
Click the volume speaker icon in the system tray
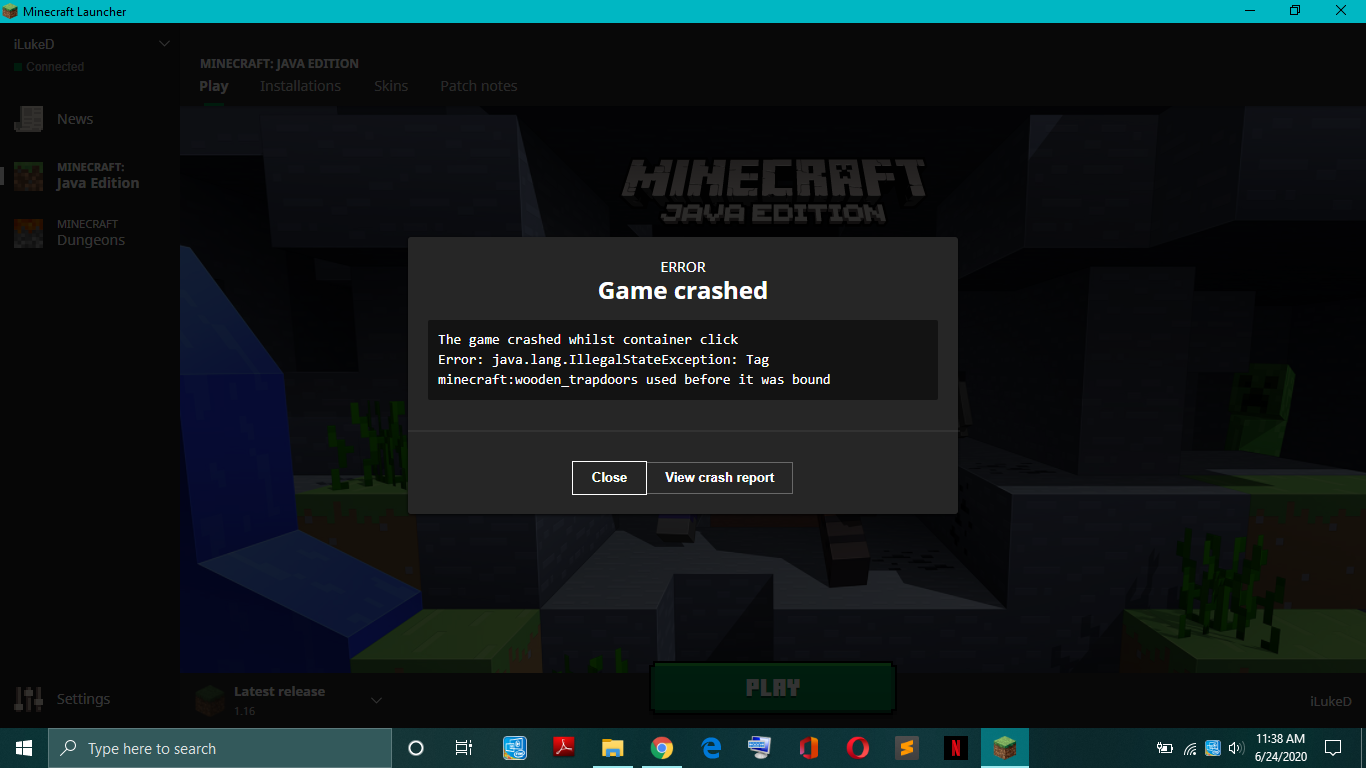click(1236, 748)
